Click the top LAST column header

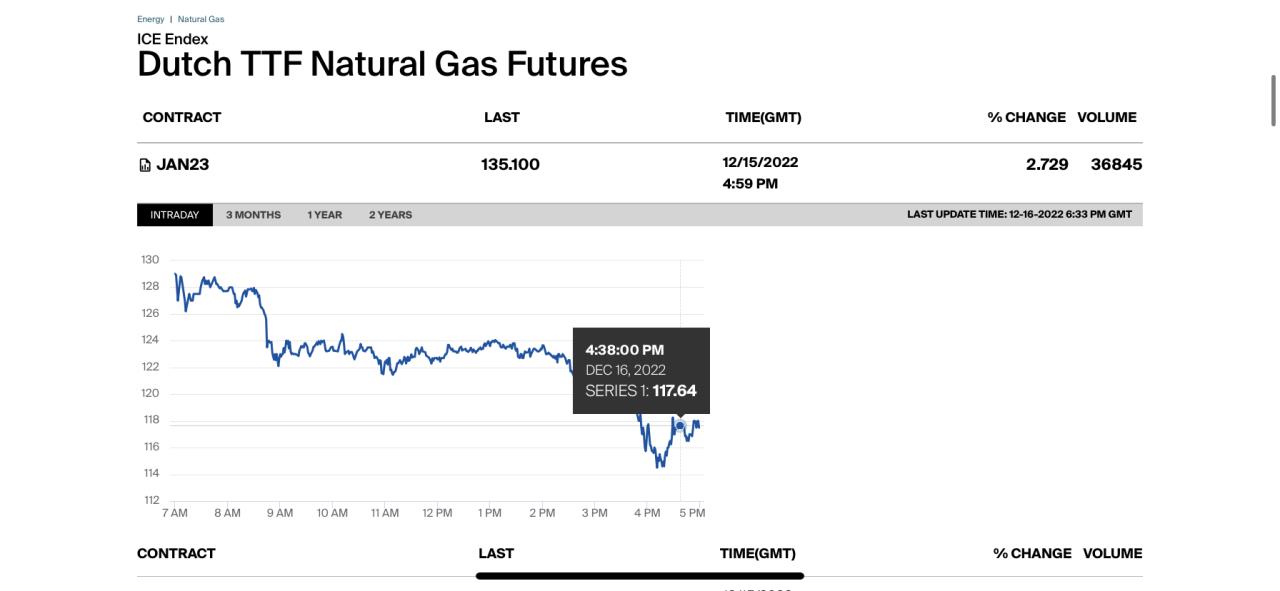[x=502, y=117]
